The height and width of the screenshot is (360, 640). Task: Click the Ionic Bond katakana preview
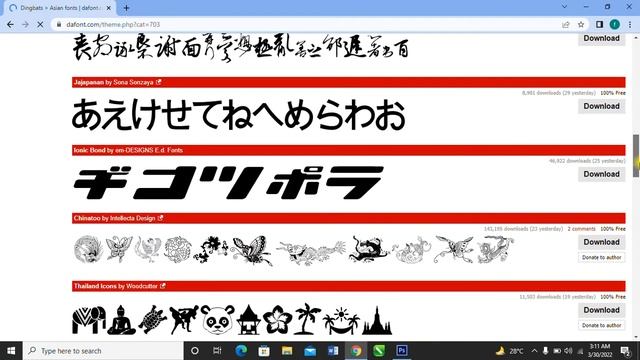click(228, 183)
